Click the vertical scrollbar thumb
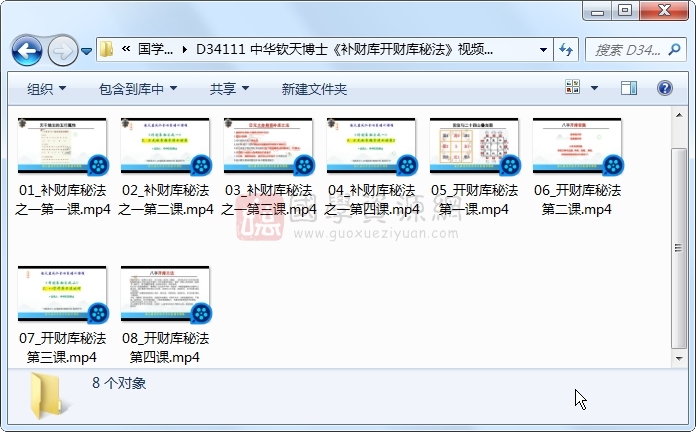696x432 pixels. tap(679, 248)
